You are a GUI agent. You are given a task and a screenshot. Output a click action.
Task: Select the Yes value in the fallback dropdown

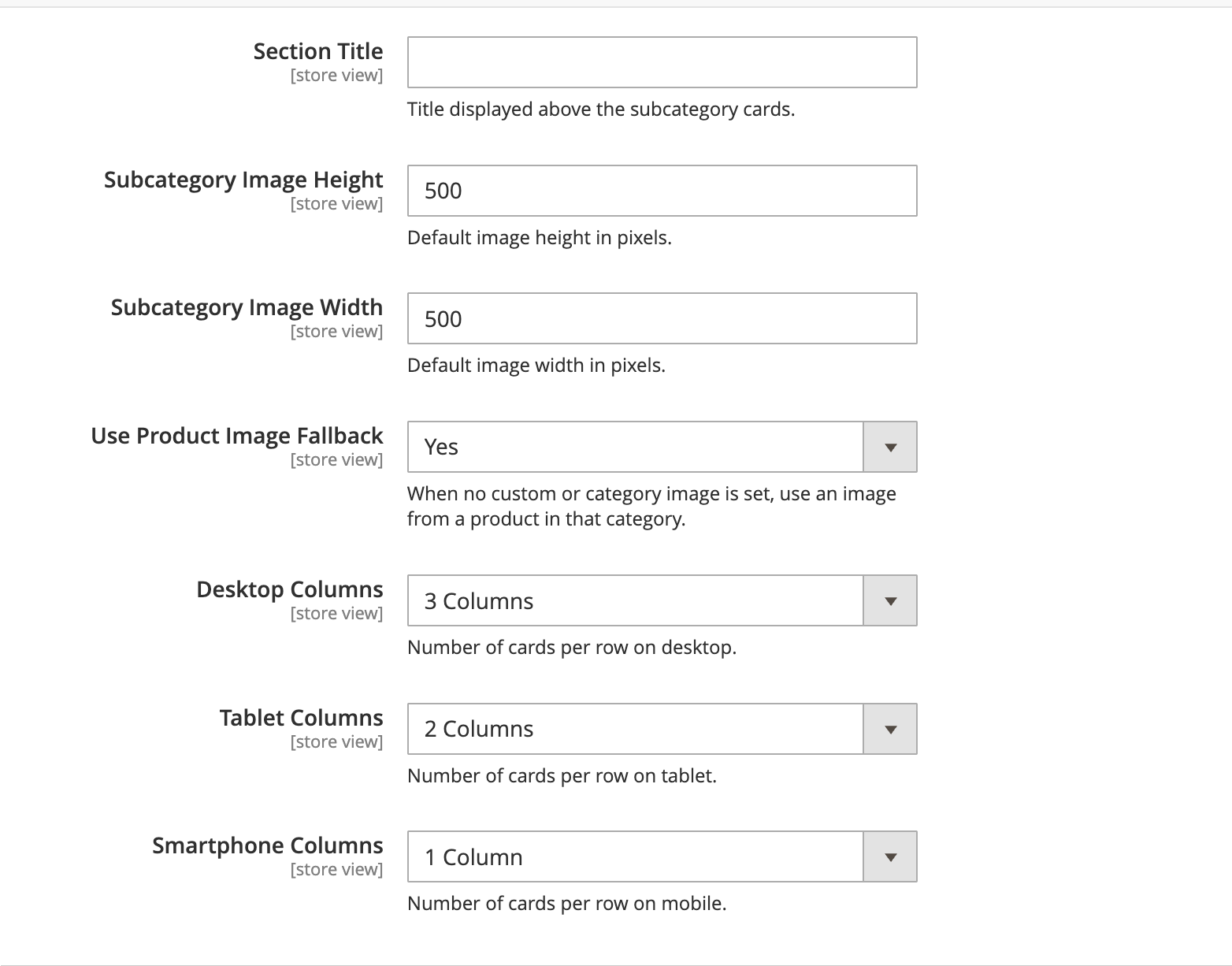point(440,447)
